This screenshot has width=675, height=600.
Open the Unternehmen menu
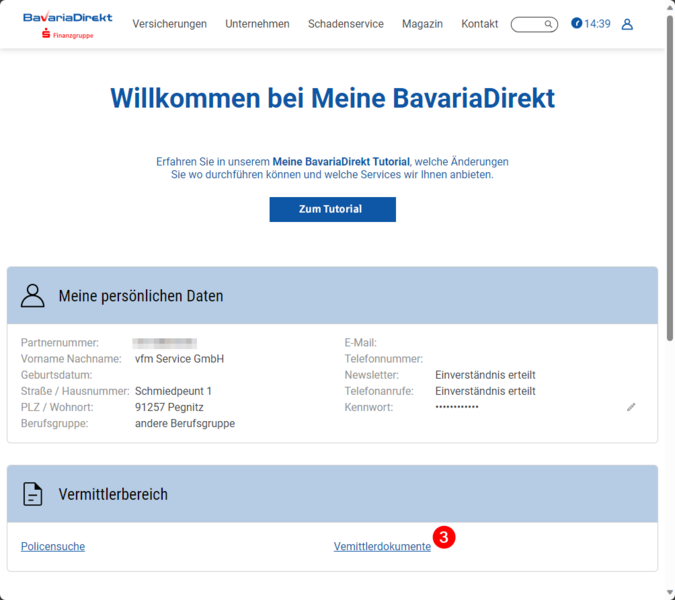tap(257, 24)
